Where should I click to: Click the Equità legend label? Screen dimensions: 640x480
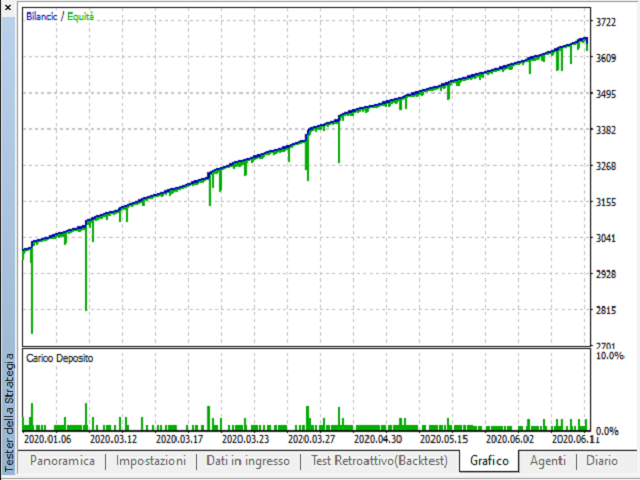pos(80,16)
